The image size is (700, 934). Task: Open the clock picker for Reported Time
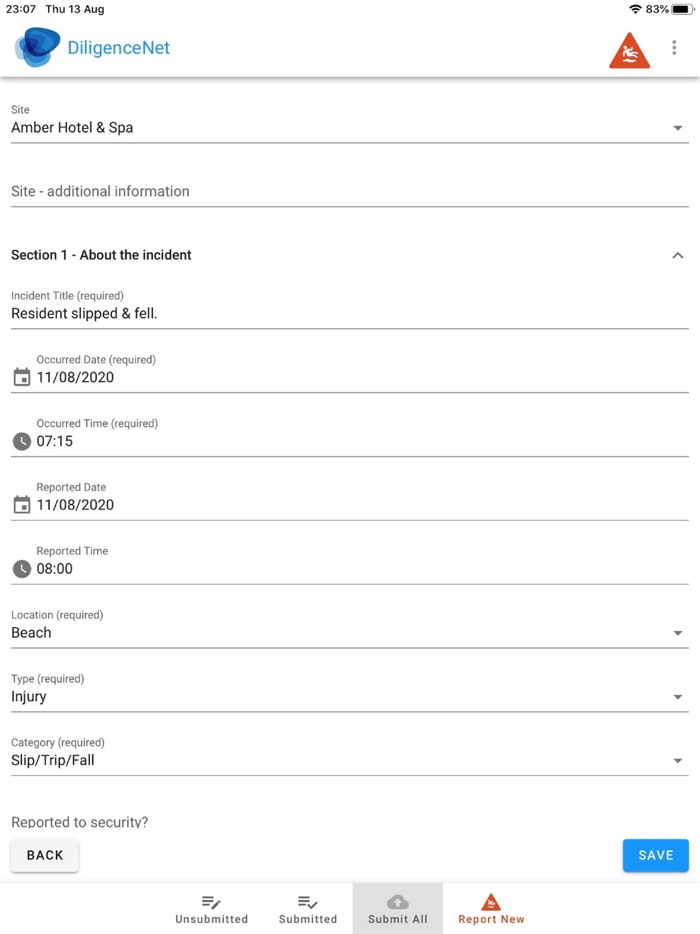coord(21,569)
